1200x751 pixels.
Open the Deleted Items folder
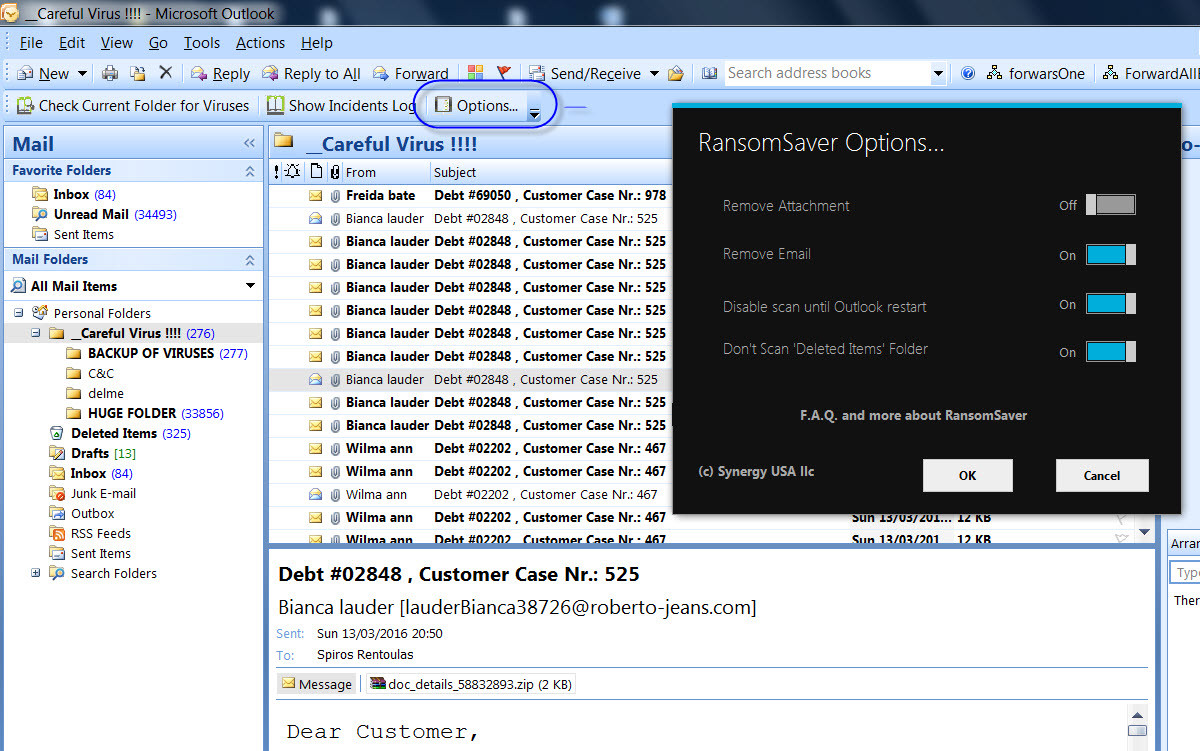coord(119,433)
